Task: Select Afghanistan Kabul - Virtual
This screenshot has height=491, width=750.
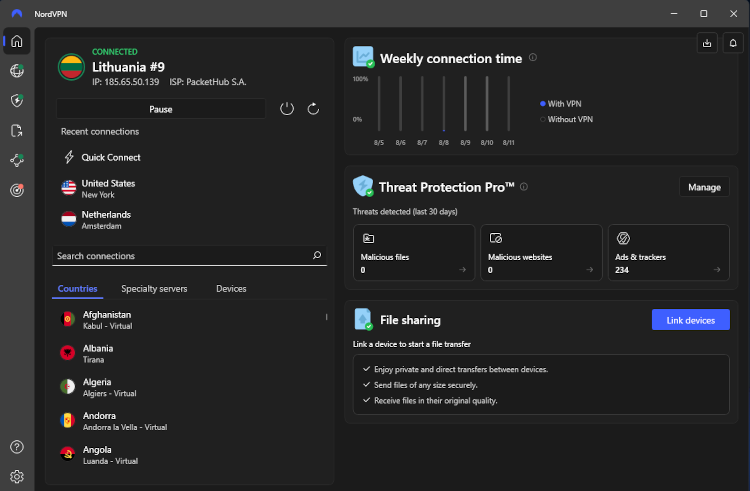Action: click(189, 320)
